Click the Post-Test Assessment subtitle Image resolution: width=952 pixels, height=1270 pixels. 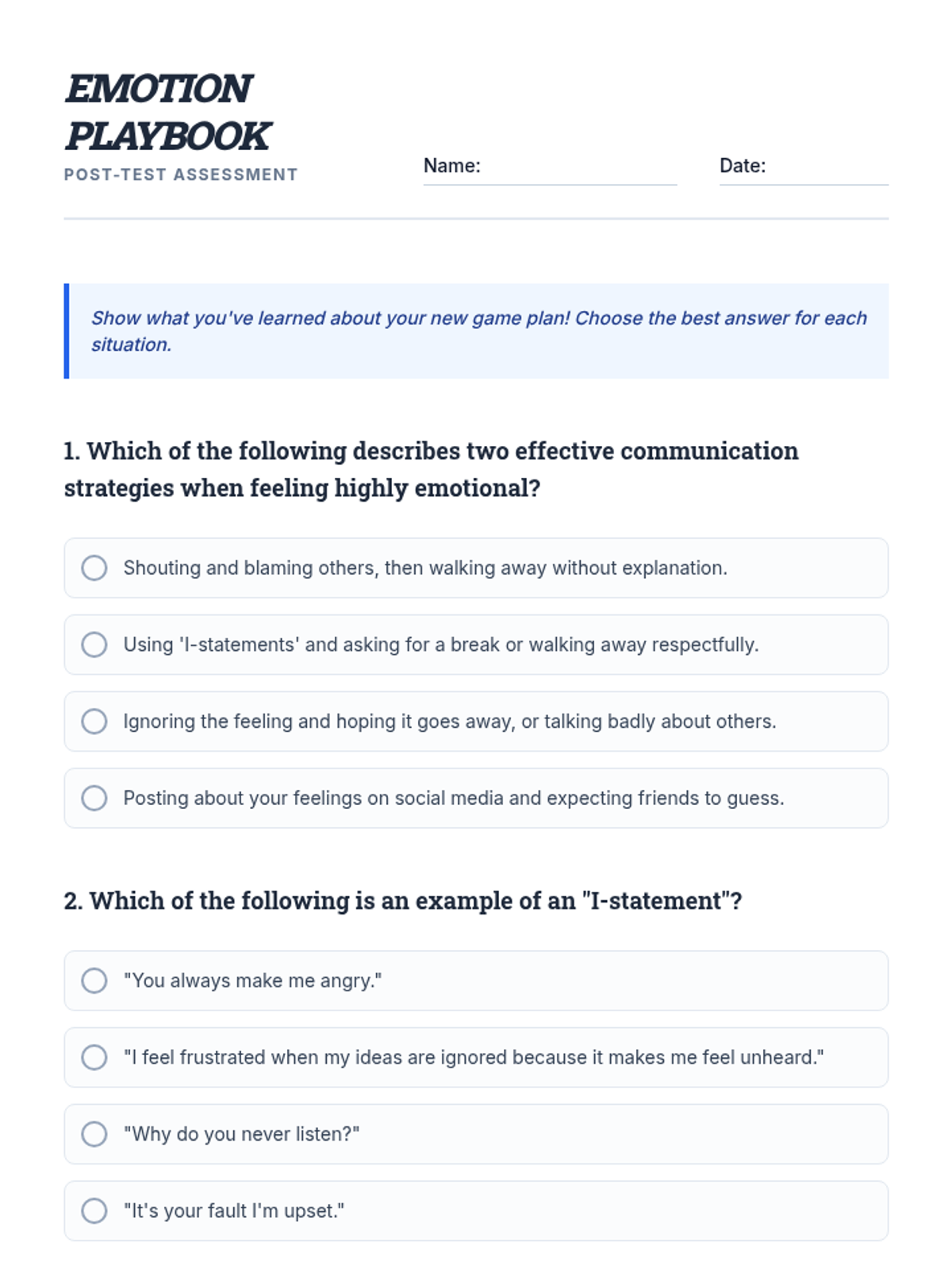pos(181,175)
